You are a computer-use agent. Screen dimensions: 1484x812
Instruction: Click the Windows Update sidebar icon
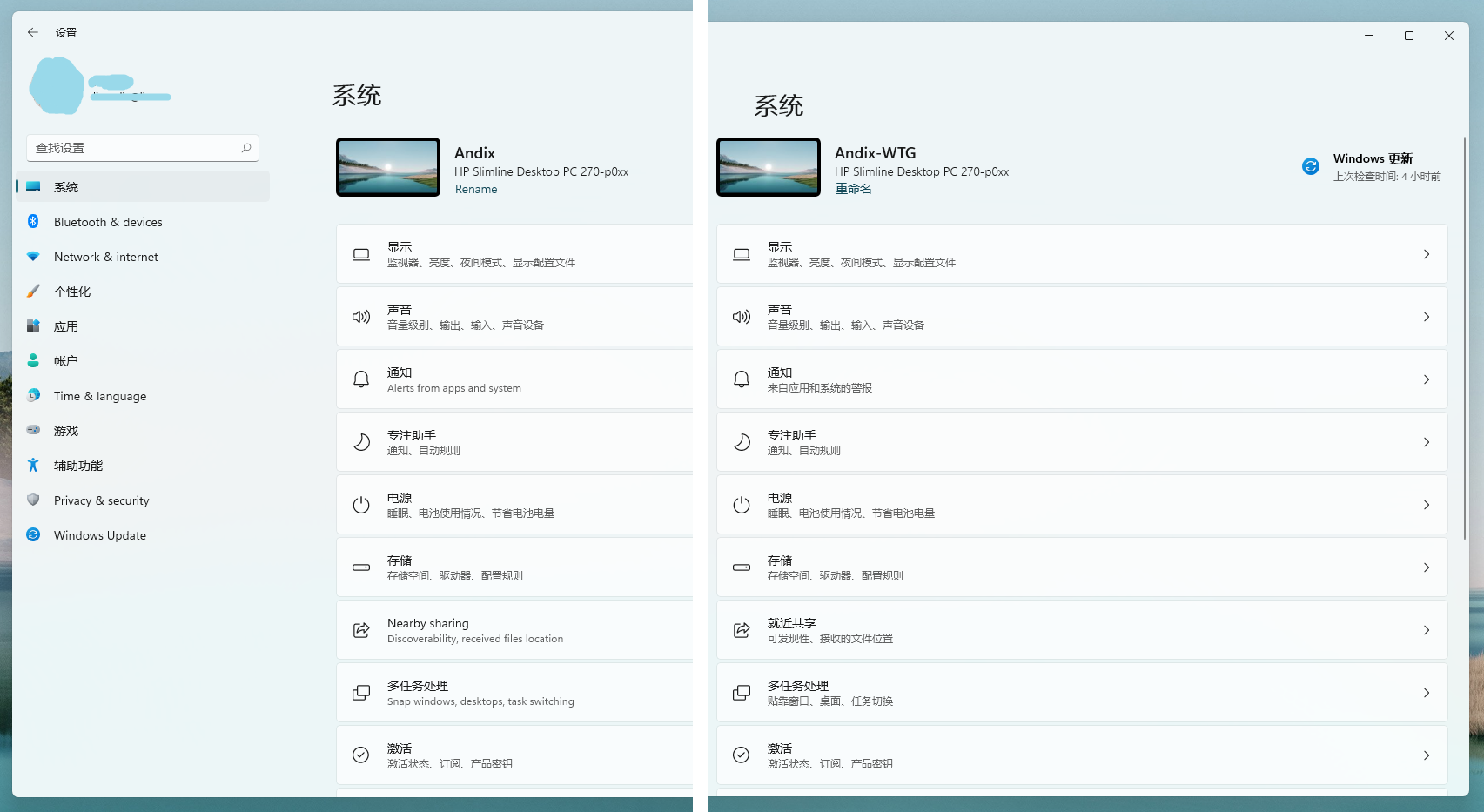(33, 534)
